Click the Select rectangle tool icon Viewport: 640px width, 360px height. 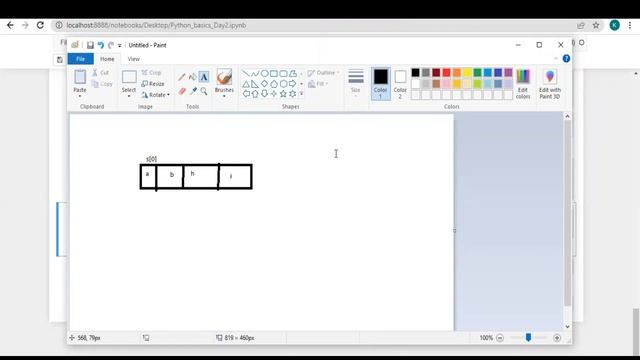click(129, 77)
